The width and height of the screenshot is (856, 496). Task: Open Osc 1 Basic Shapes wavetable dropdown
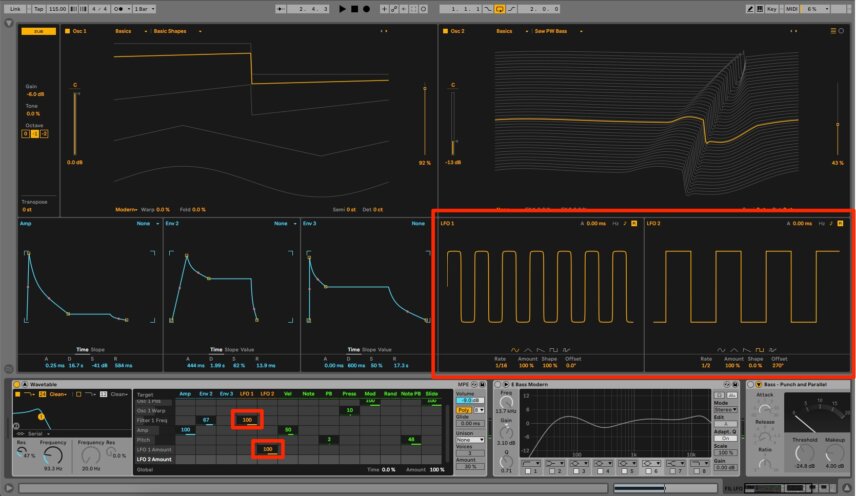pos(177,31)
